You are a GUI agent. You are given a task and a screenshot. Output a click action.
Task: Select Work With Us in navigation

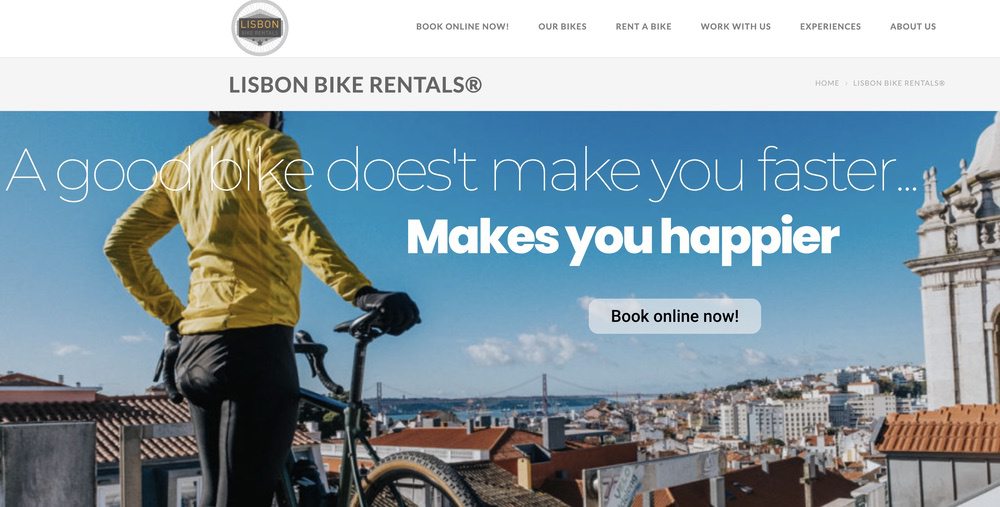(x=735, y=27)
